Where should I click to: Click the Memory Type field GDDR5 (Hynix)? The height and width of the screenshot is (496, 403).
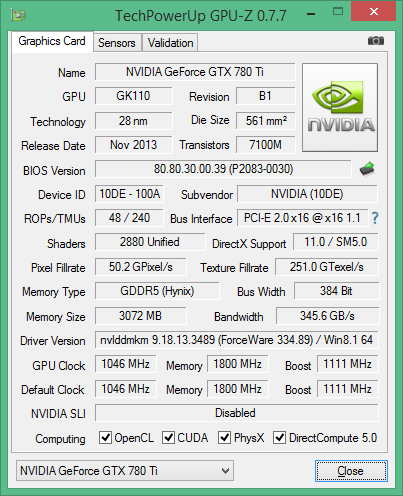pyautogui.click(x=157, y=291)
